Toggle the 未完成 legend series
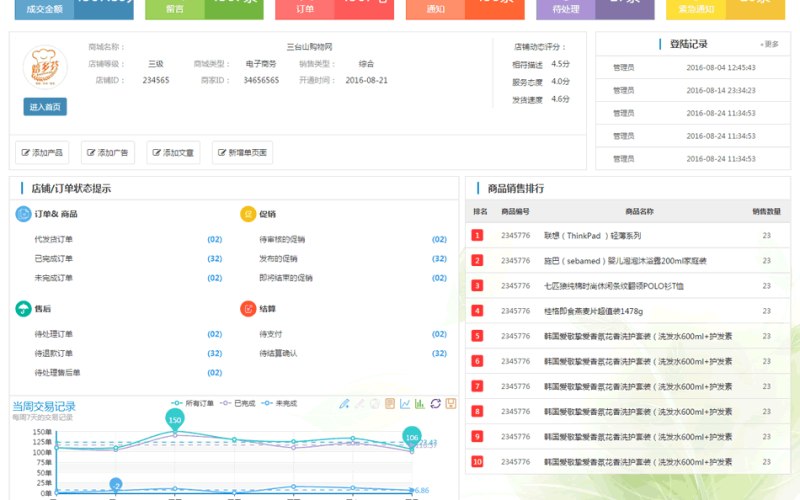 tap(280, 403)
